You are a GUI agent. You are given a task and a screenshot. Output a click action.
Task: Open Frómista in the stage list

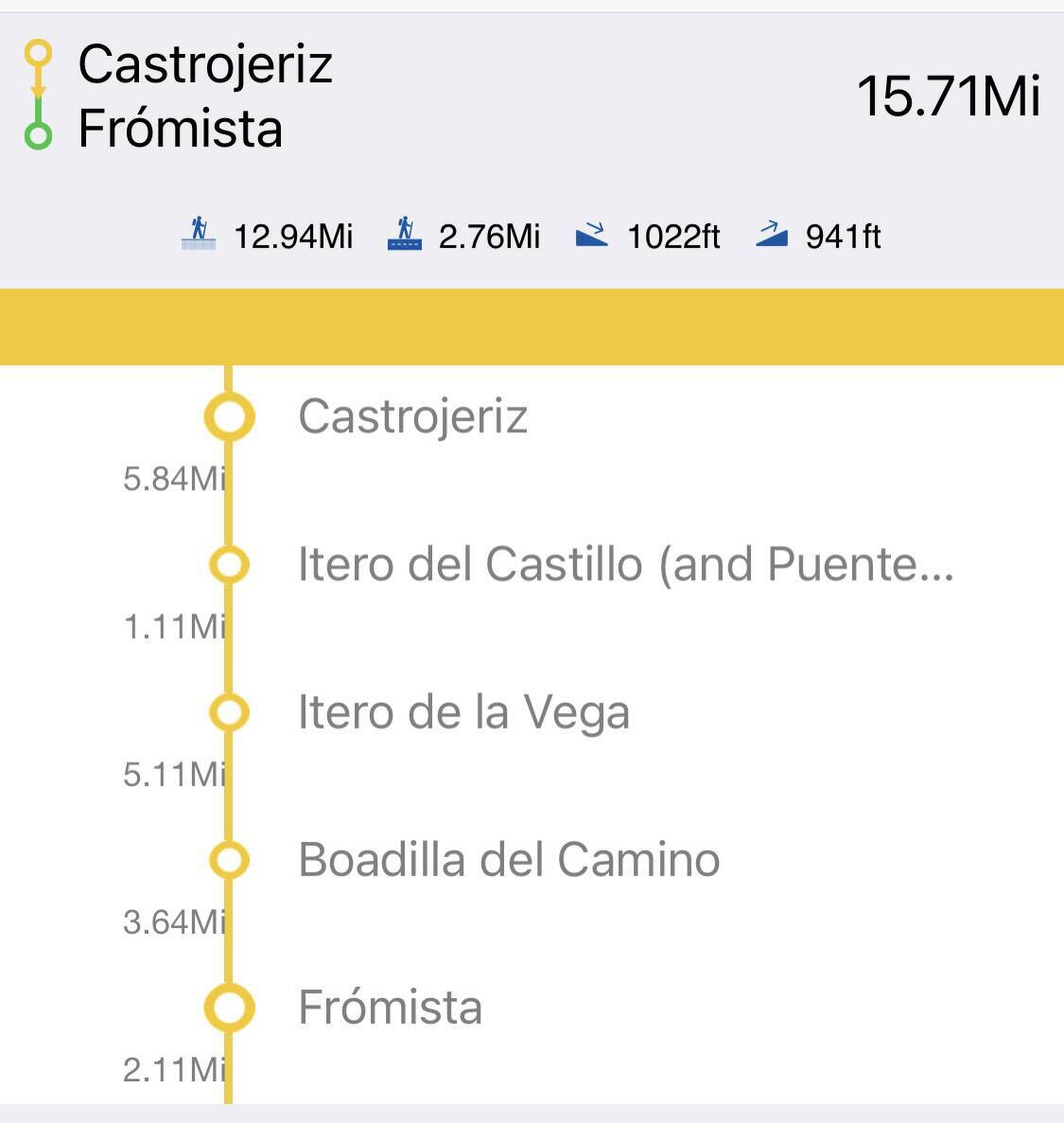coord(390,1008)
